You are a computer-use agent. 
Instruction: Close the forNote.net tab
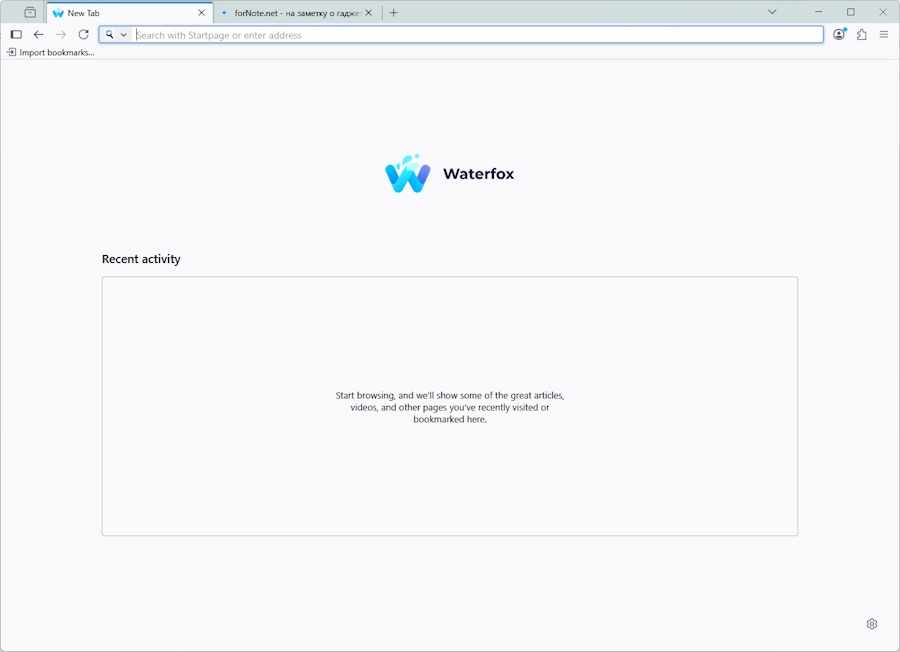click(x=369, y=13)
